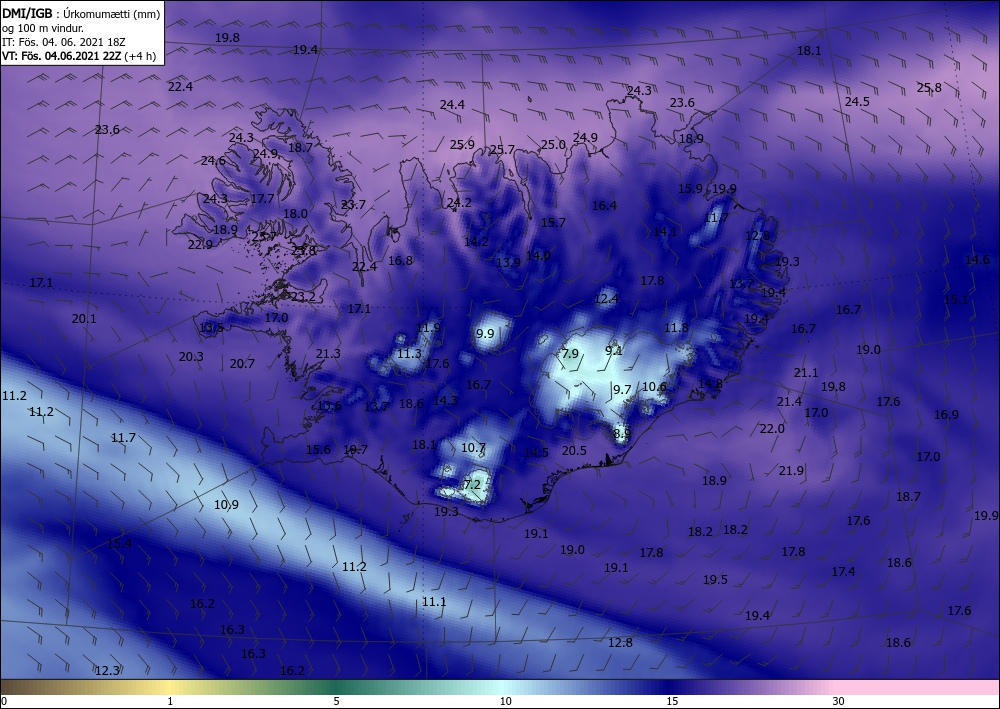Click the 24.2 value on the map

(x=459, y=203)
